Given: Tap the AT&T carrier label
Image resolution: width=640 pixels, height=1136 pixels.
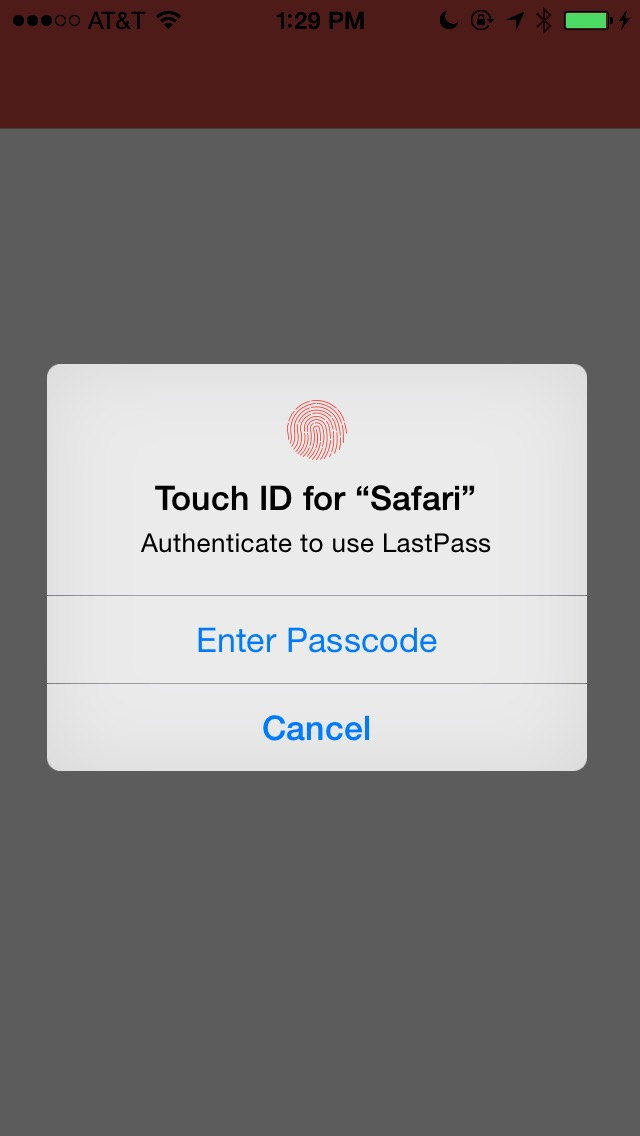Looking at the screenshot, I should 117,20.
